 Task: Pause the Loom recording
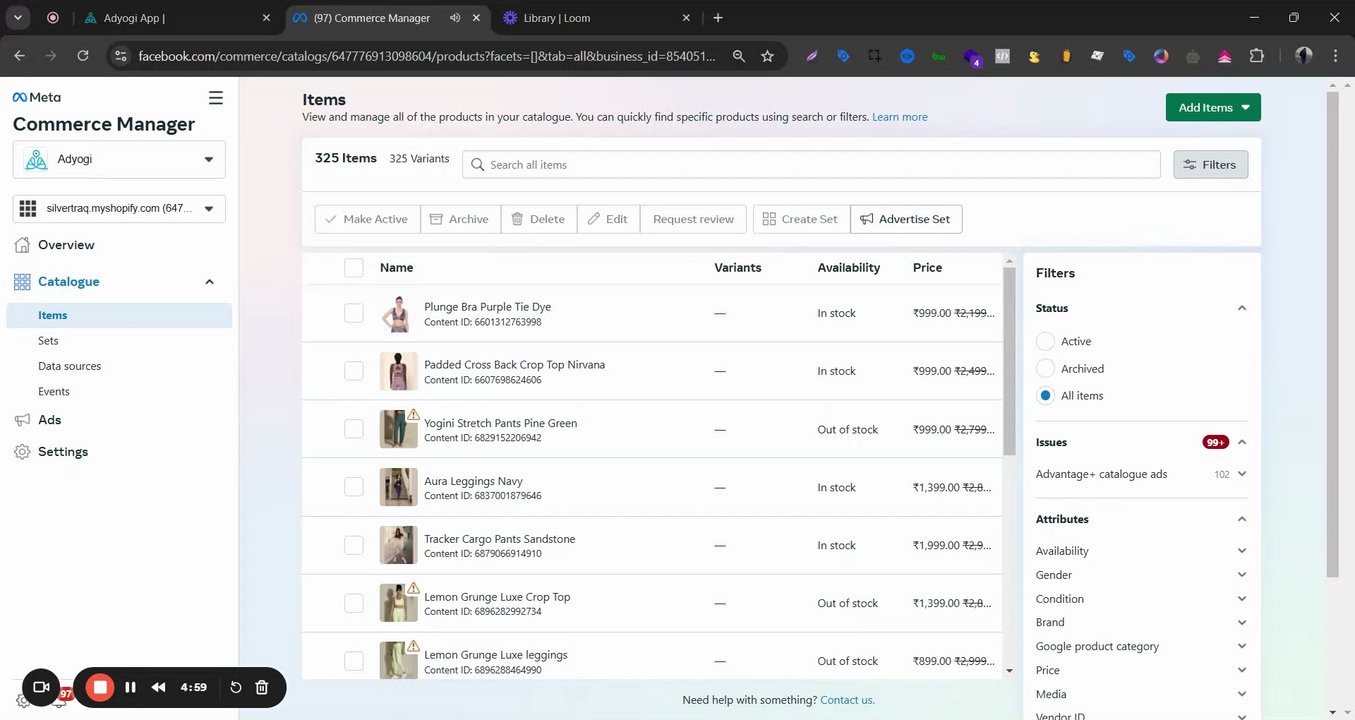[130, 687]
